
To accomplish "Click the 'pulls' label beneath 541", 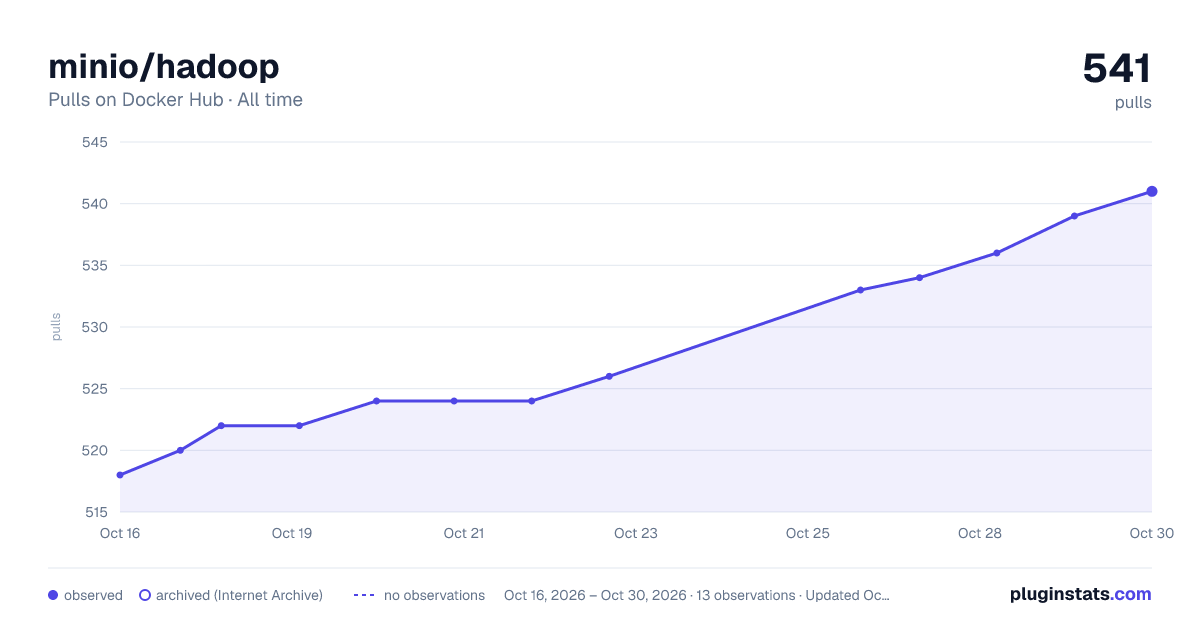I will [x=1133, y=103].
